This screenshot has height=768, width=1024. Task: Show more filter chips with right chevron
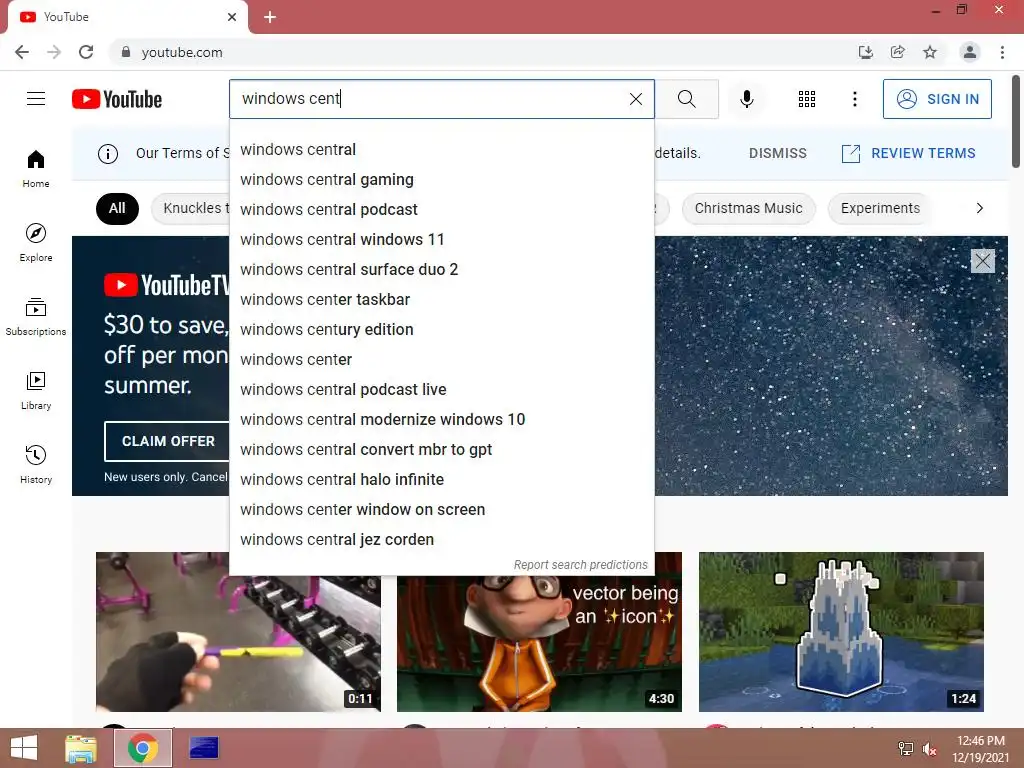[979, 208]
